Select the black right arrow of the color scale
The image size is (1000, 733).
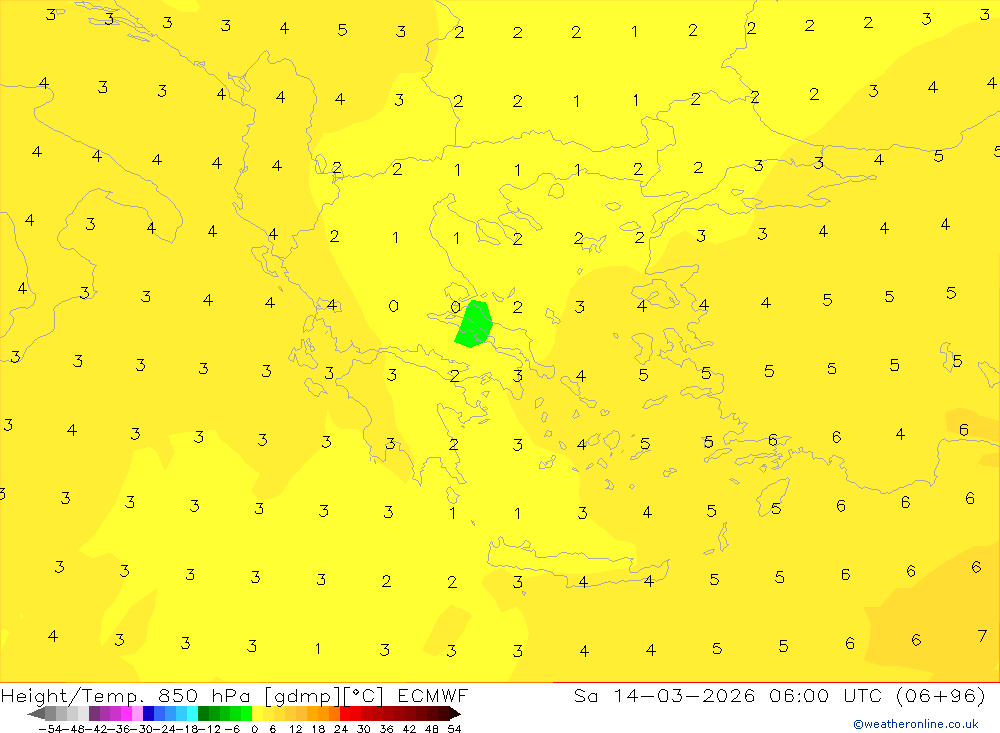[x=455, y=714]
